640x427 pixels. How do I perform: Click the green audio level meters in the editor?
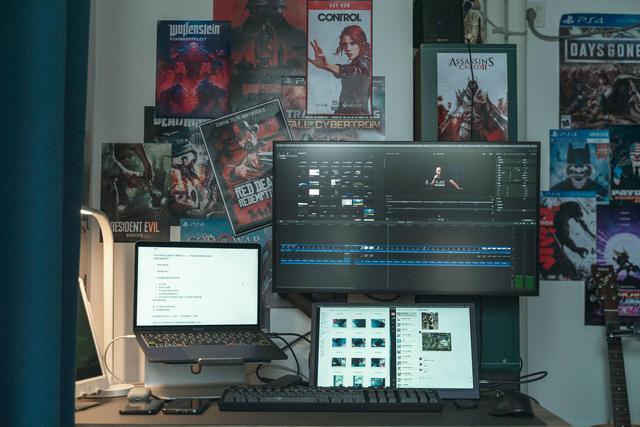pos(524,282)
